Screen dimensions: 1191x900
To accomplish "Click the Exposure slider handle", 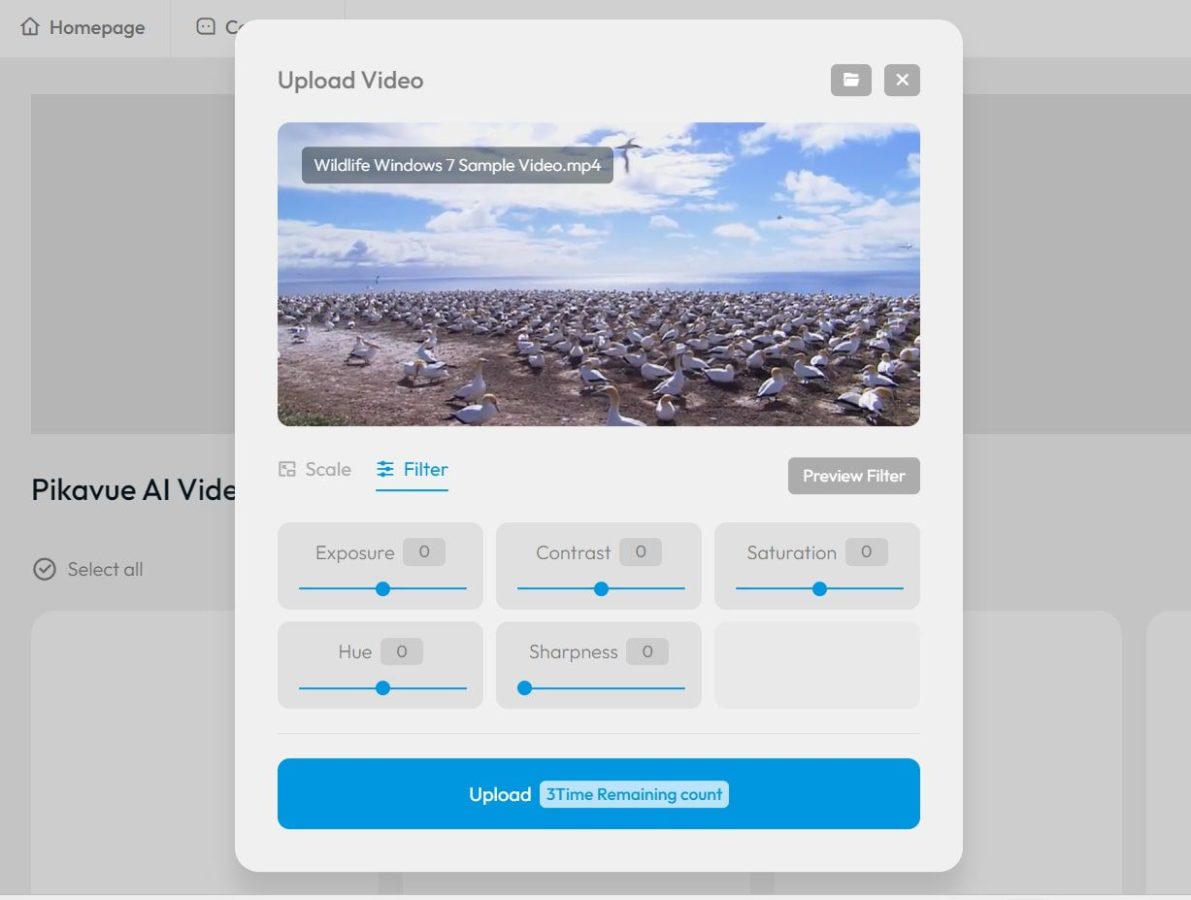I will pyautogui.click(x=382, y=589).
